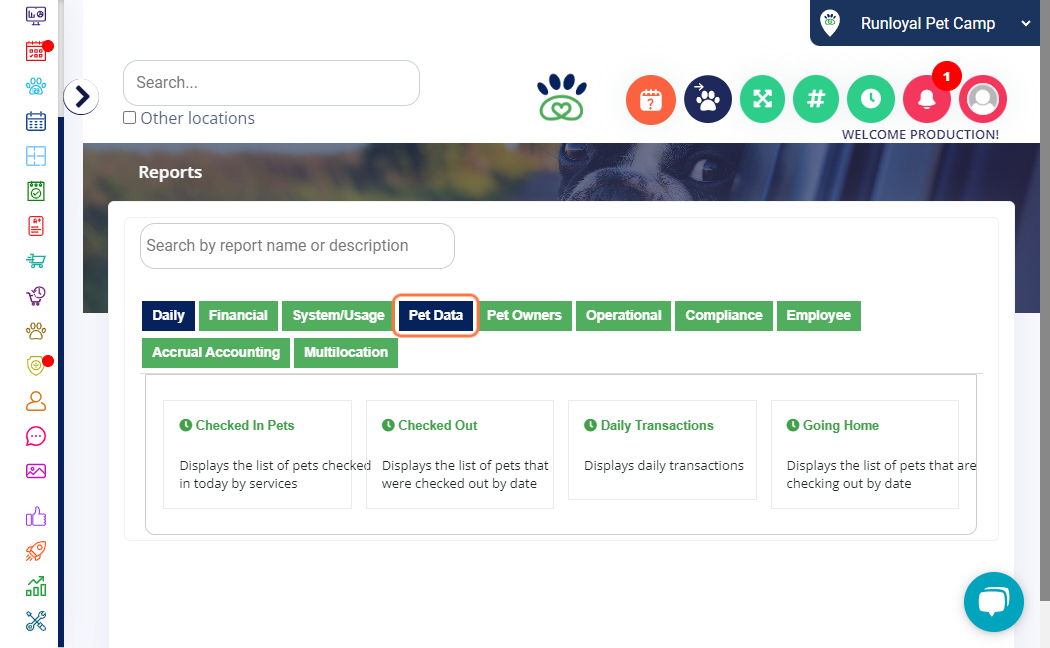
Task: Open the teal live chat widget
Action: 994,602
